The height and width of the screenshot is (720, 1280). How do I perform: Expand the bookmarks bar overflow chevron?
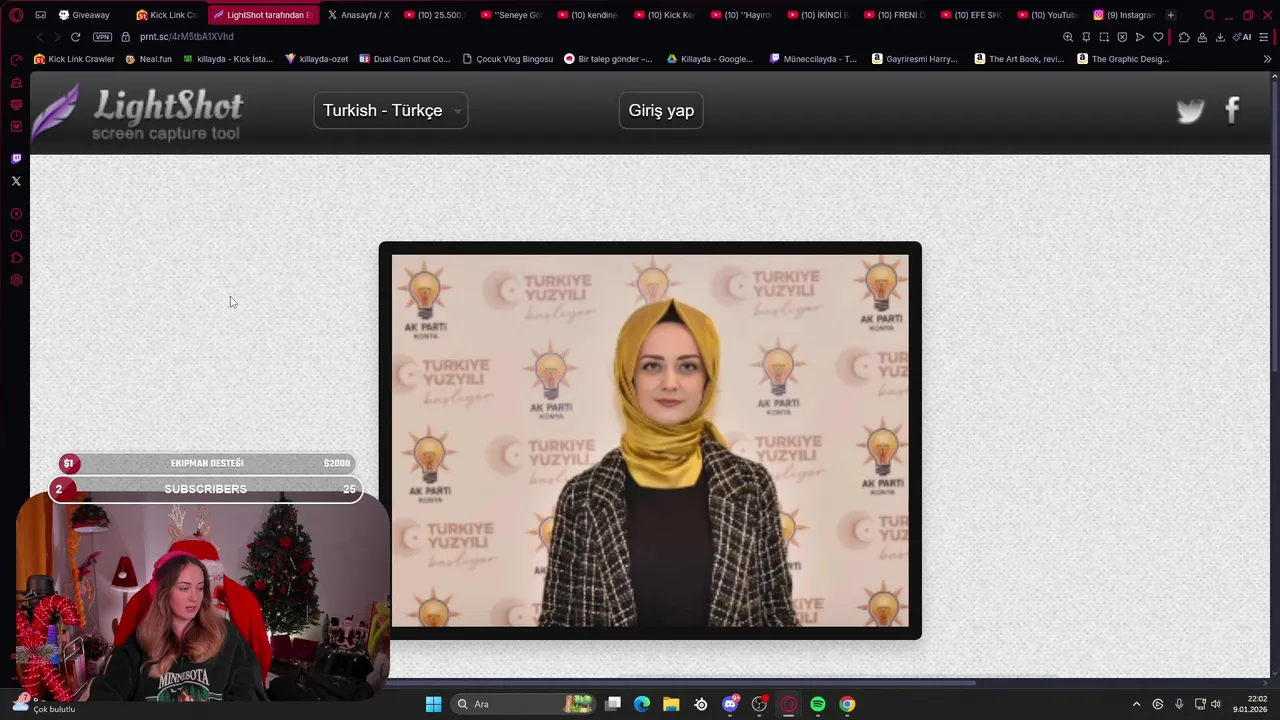tap(1267, 59)
